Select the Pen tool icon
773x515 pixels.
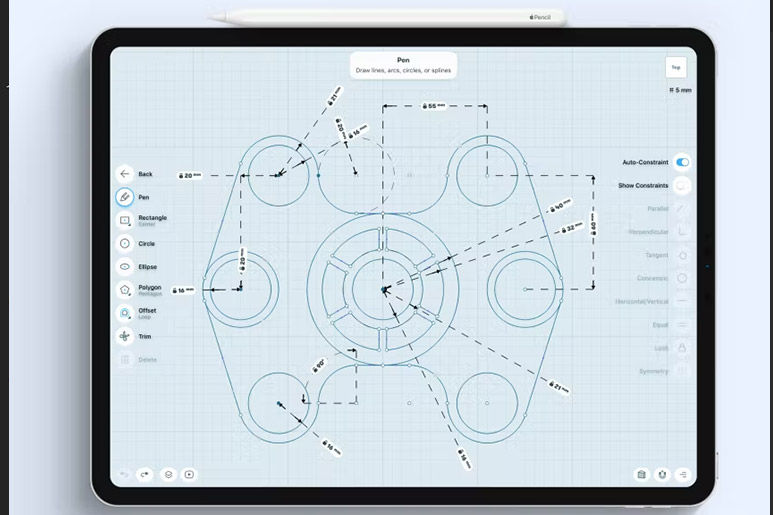124,197
